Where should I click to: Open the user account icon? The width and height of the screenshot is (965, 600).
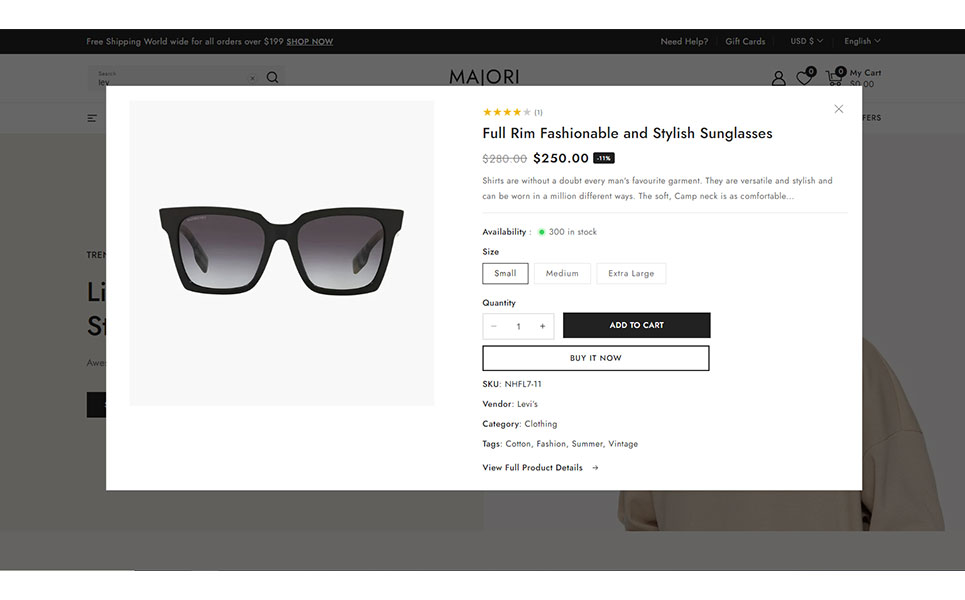pyautogui.click(x=778, y=78)
